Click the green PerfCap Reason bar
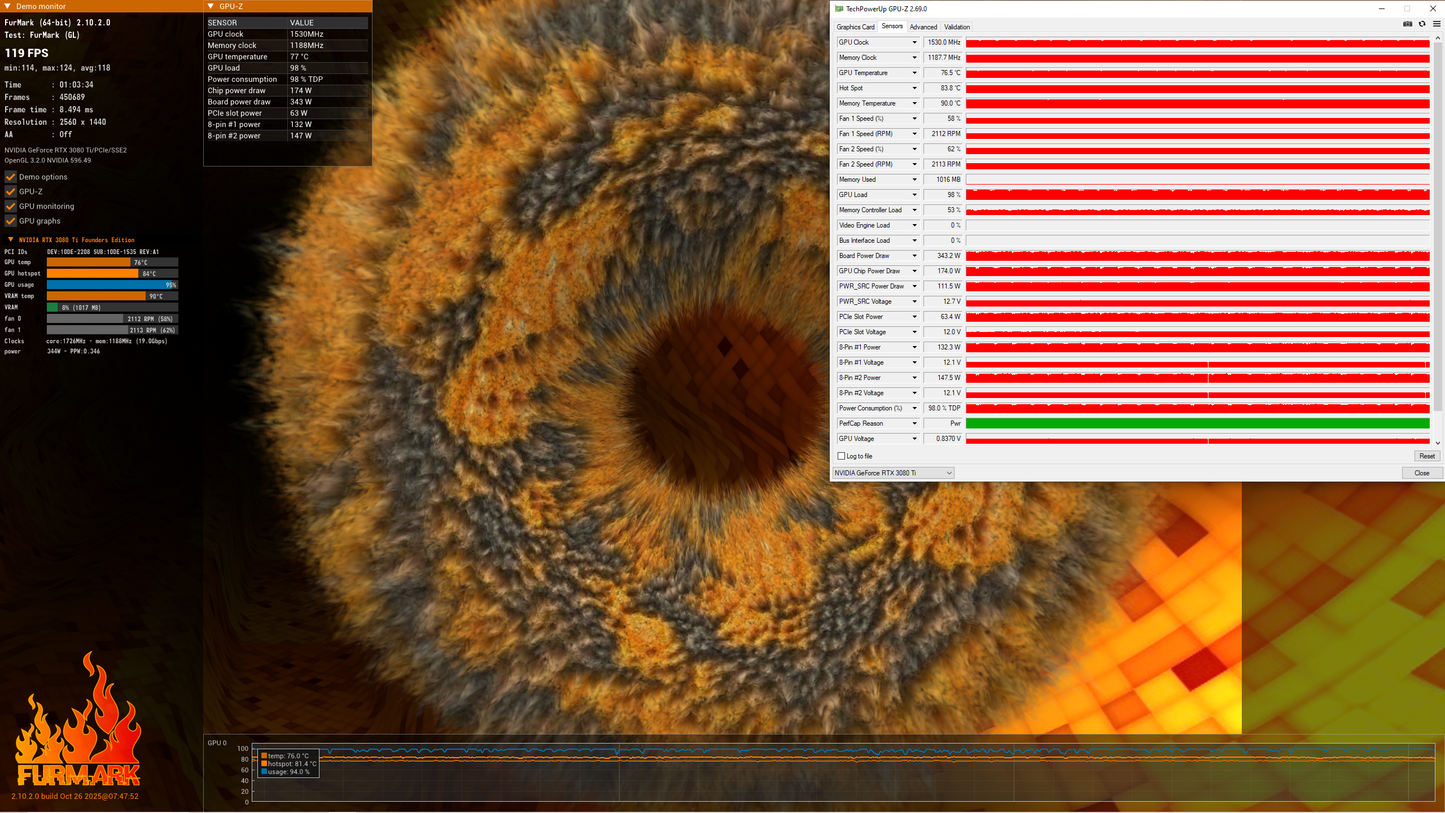The image size is (1445, 813). click(1198, 423)
